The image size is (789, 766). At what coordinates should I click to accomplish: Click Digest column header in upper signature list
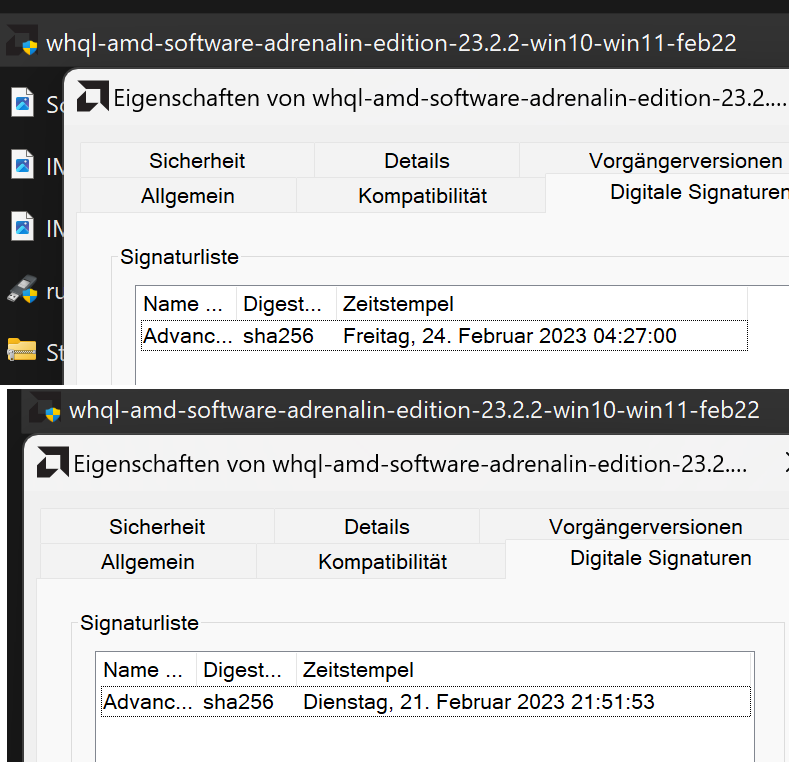pyautogui.click(x=286, y=303)
